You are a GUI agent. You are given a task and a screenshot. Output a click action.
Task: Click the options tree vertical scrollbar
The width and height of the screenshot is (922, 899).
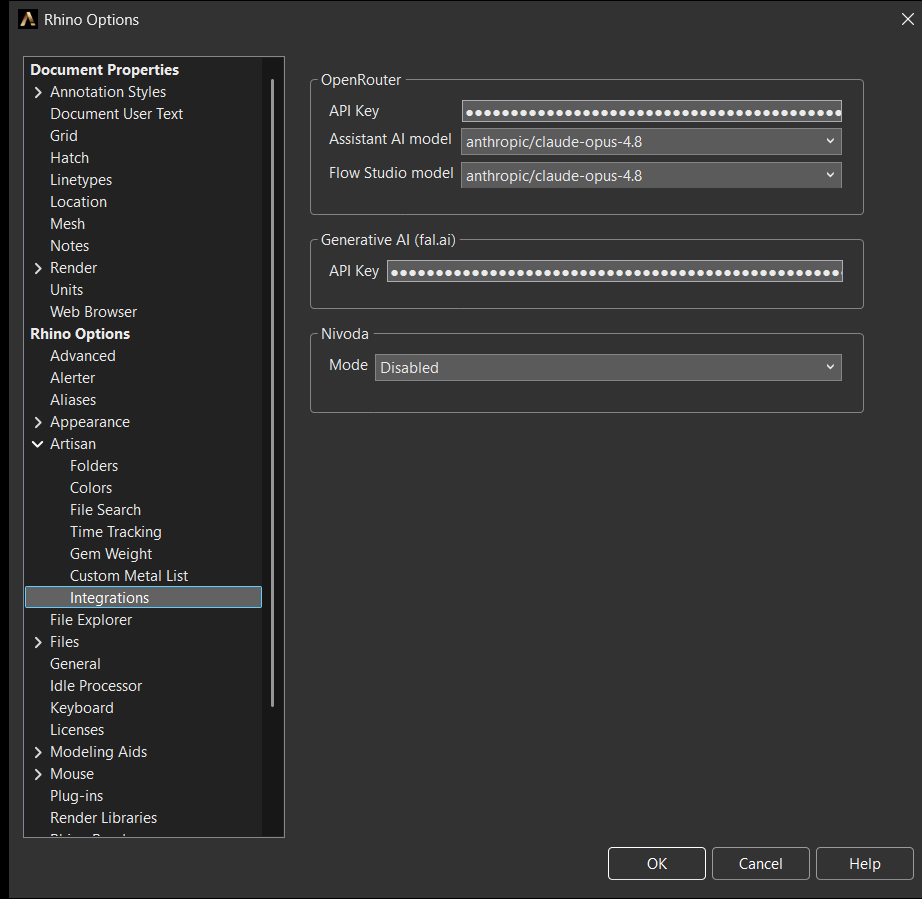coord(272,393)
